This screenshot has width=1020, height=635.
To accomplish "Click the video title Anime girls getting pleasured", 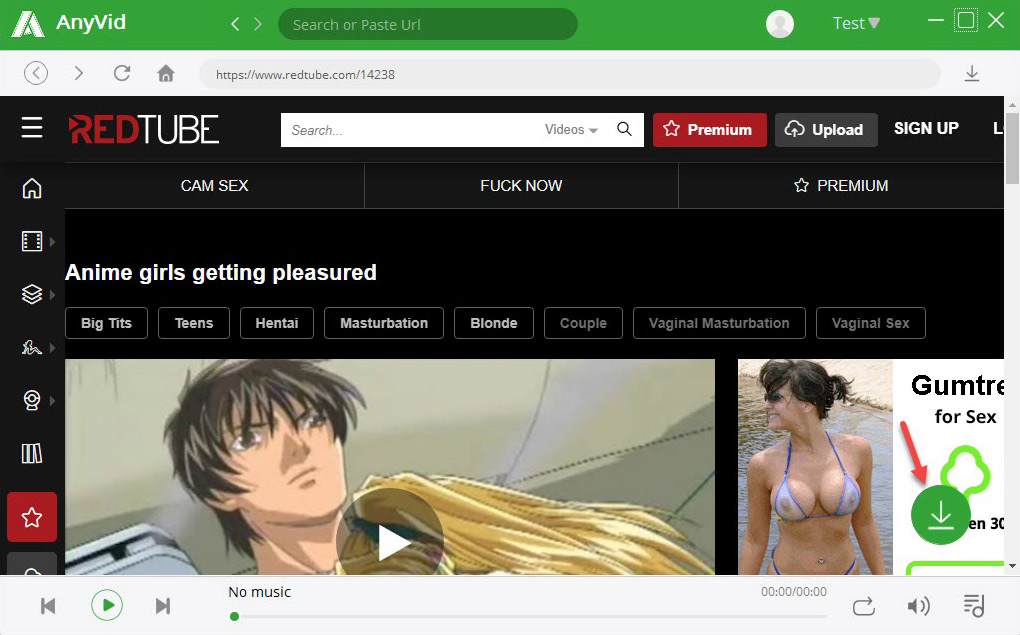I will pyautogui.click(x=221, y=272).
